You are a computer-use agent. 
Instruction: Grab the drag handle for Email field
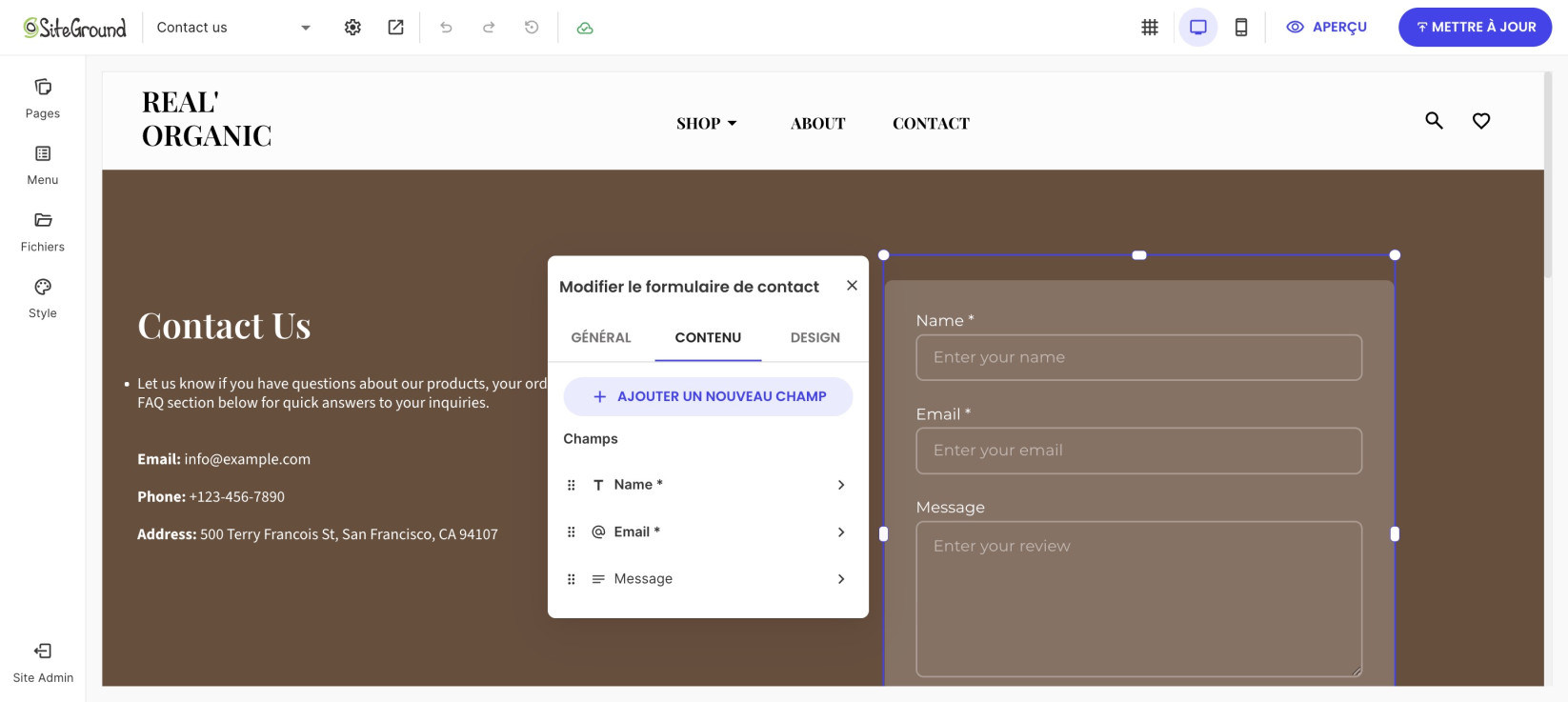(572, 532)
